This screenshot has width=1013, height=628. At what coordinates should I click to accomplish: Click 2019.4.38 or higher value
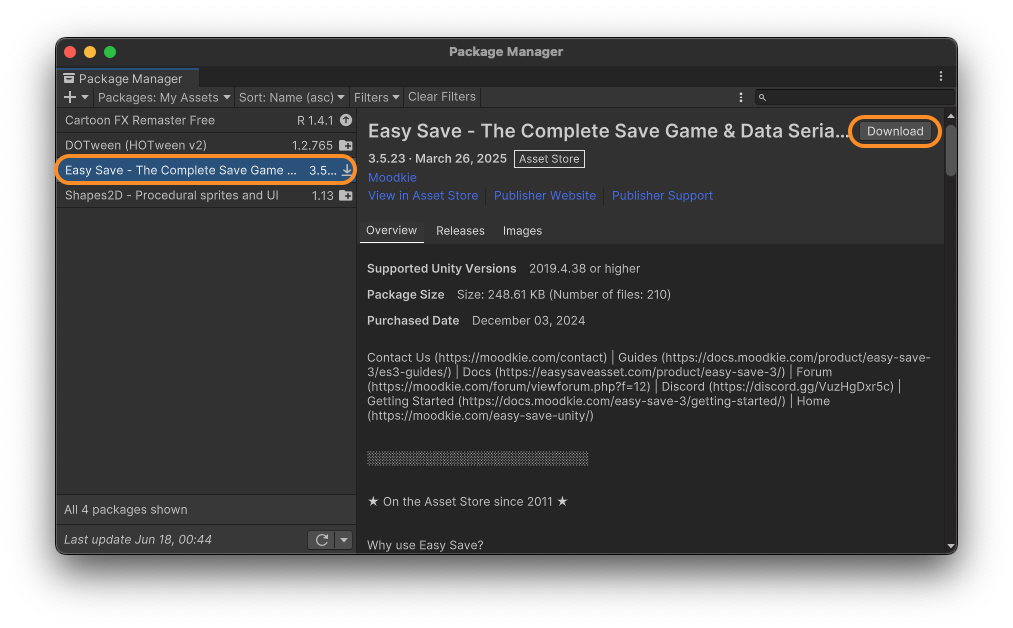click(x=585, y=269)
